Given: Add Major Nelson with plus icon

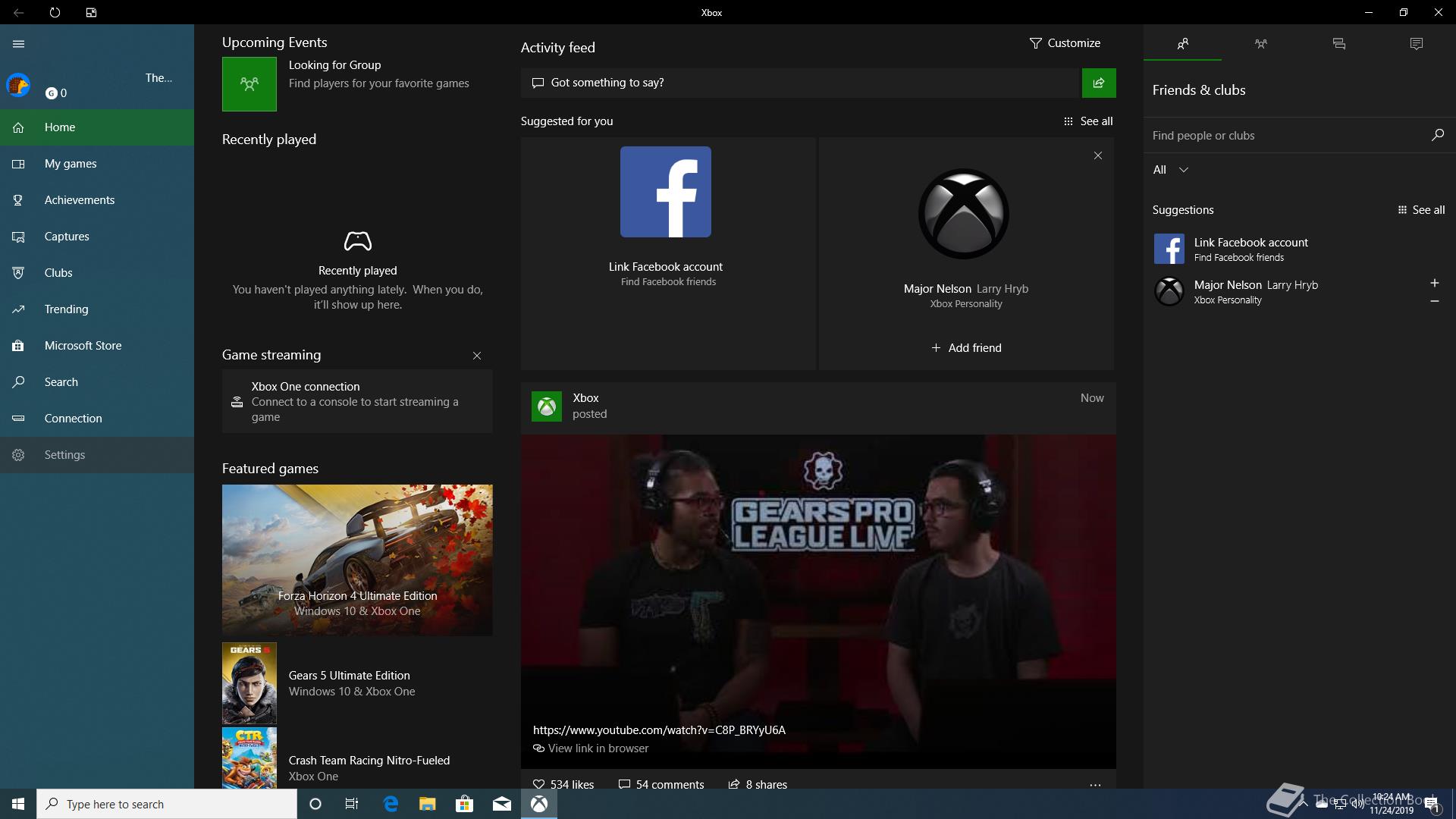Looking at the screenshot, I should click(1434, 283).
